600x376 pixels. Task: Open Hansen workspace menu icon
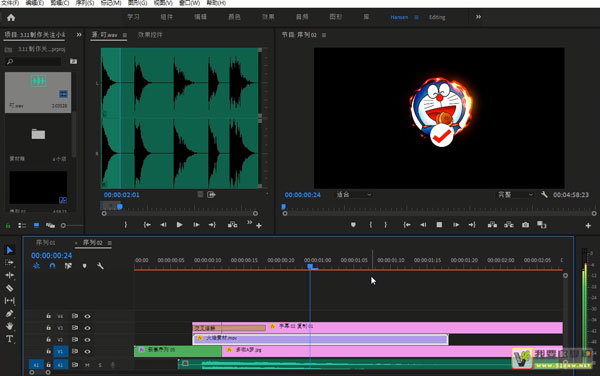click(416, 17)
